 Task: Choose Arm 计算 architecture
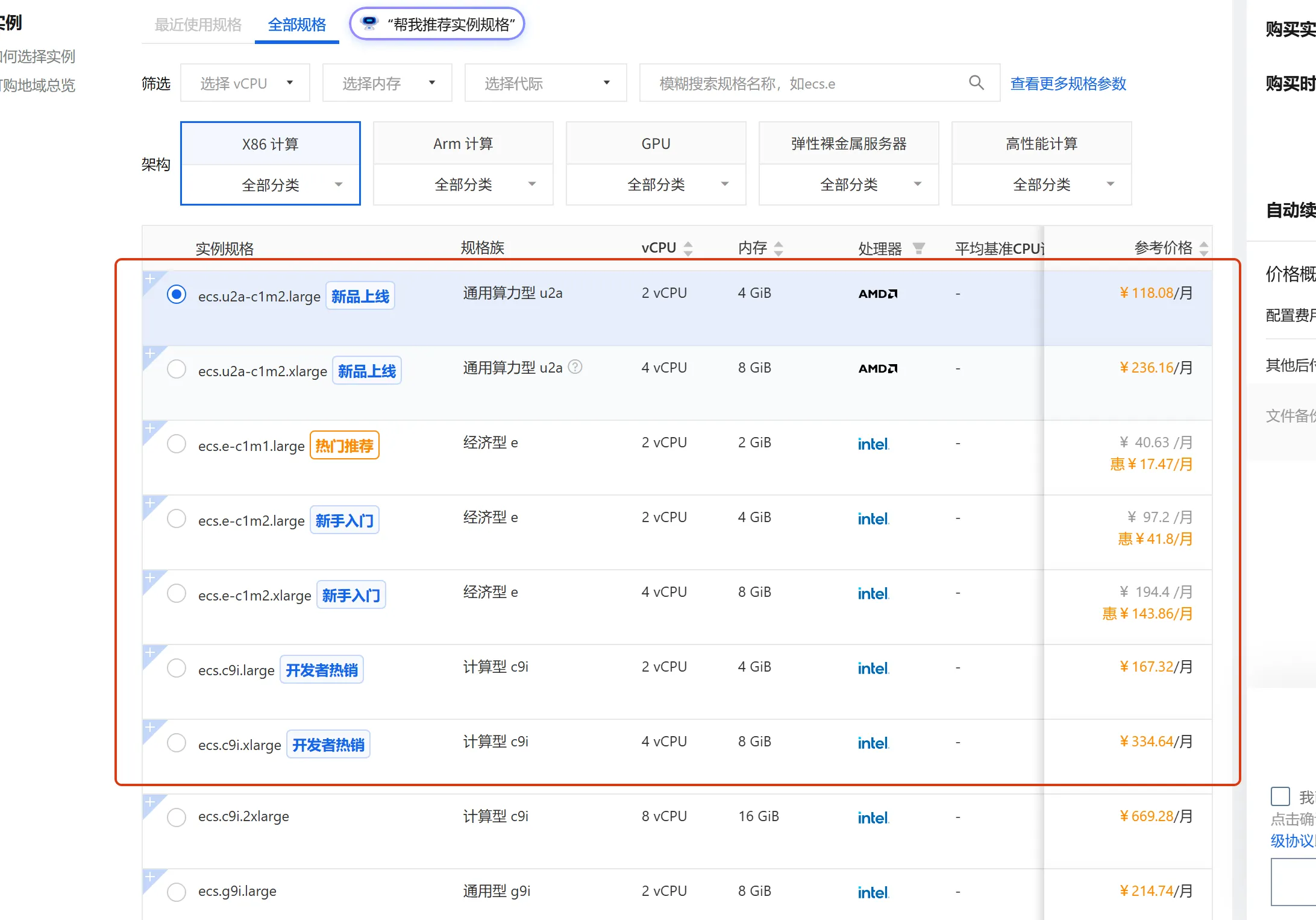coord(463,143)
